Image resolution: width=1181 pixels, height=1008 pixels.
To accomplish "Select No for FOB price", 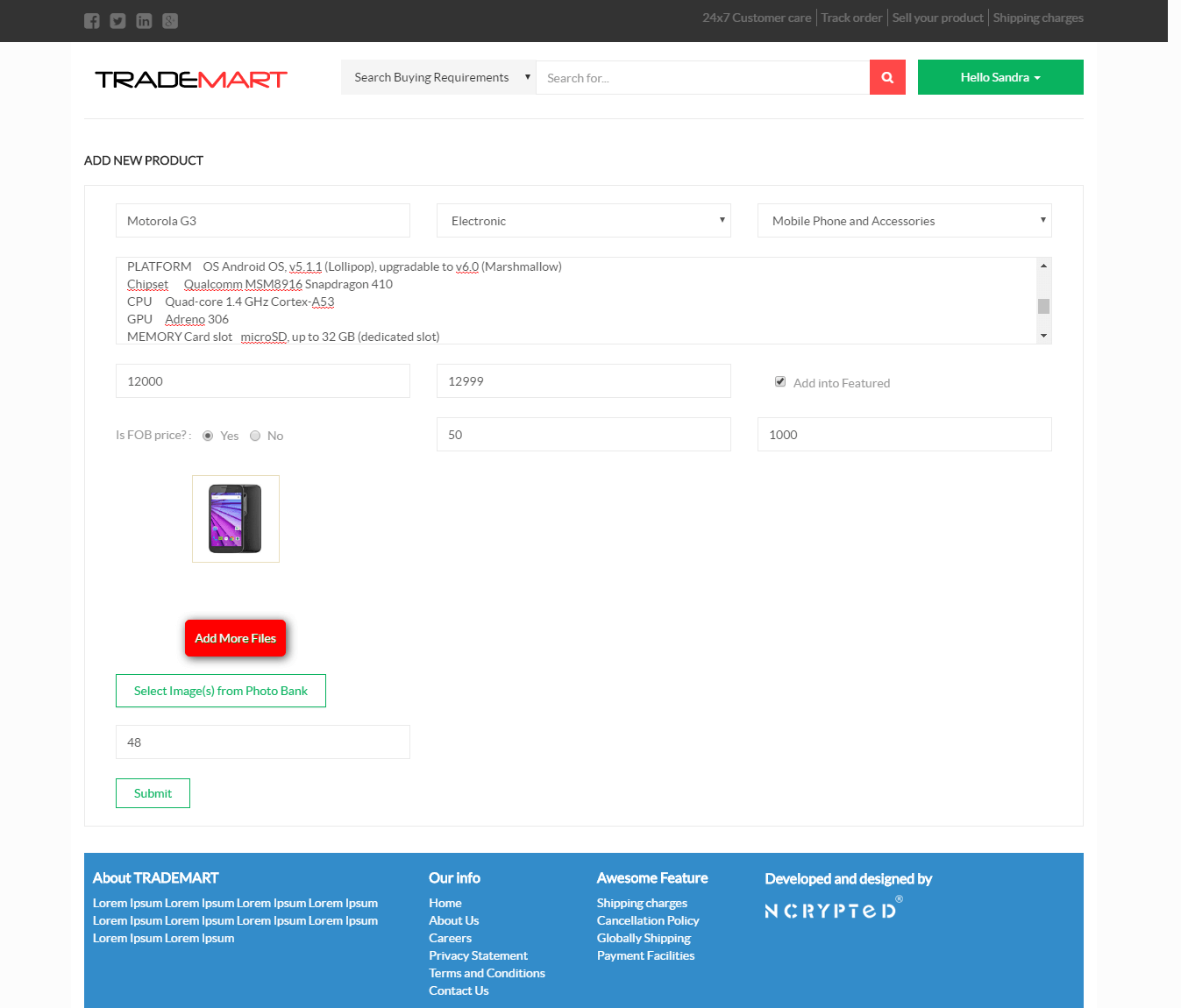I will coord(255,436).
